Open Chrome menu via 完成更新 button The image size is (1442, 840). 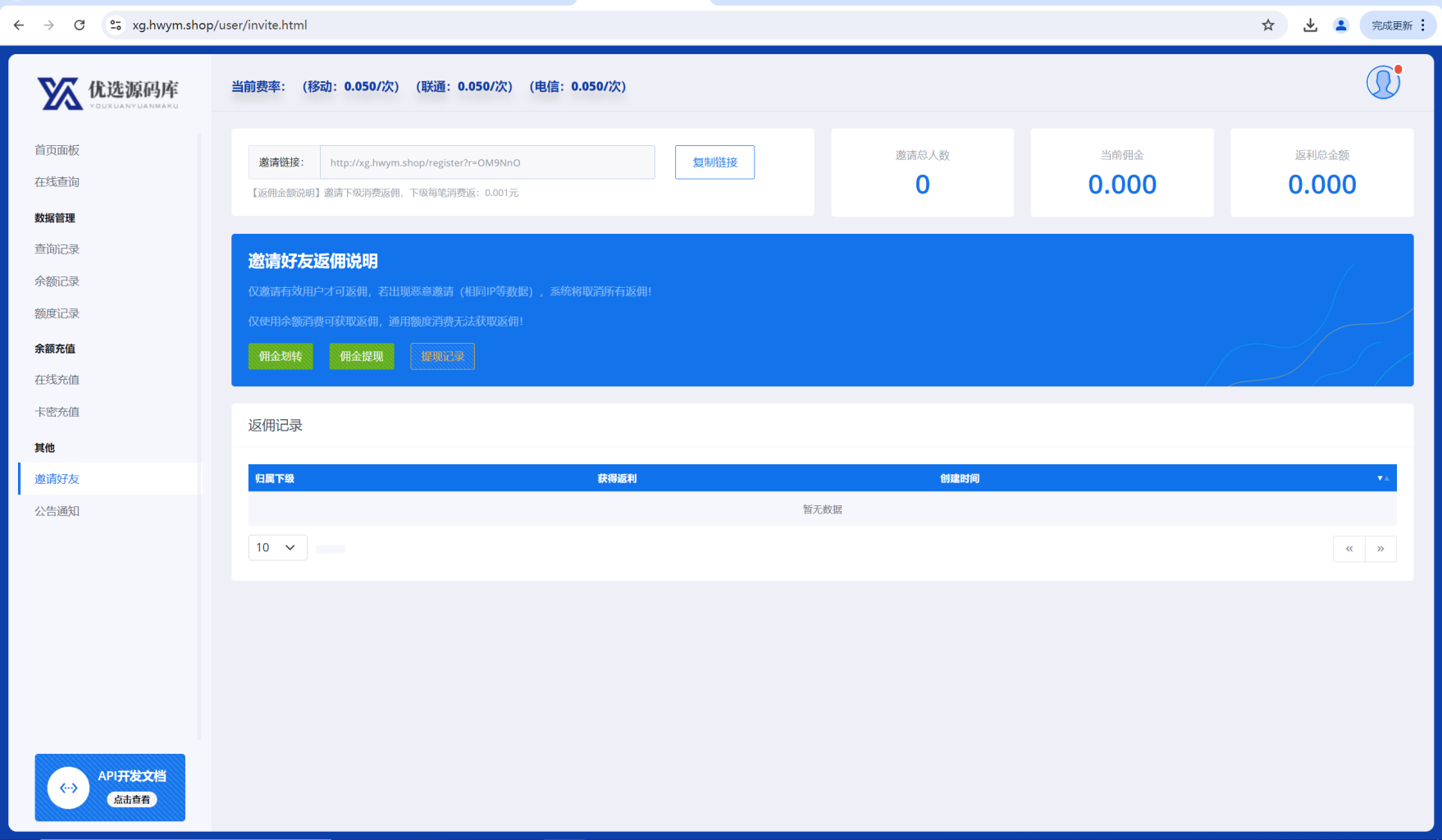1399,25
